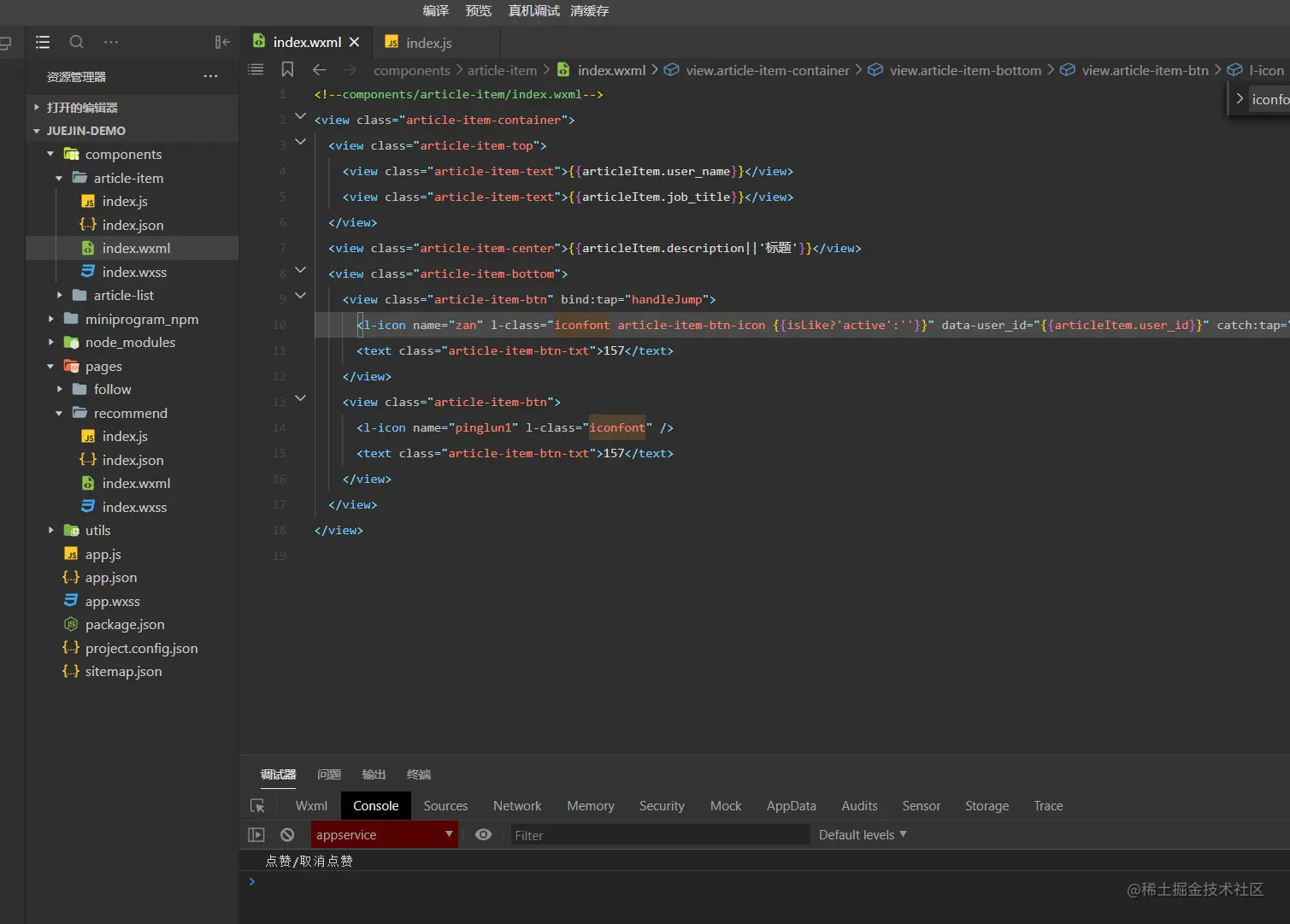Open index.wxss under article-item
The width and height of the screenshot is (1290, 924).
pos(133,272)
